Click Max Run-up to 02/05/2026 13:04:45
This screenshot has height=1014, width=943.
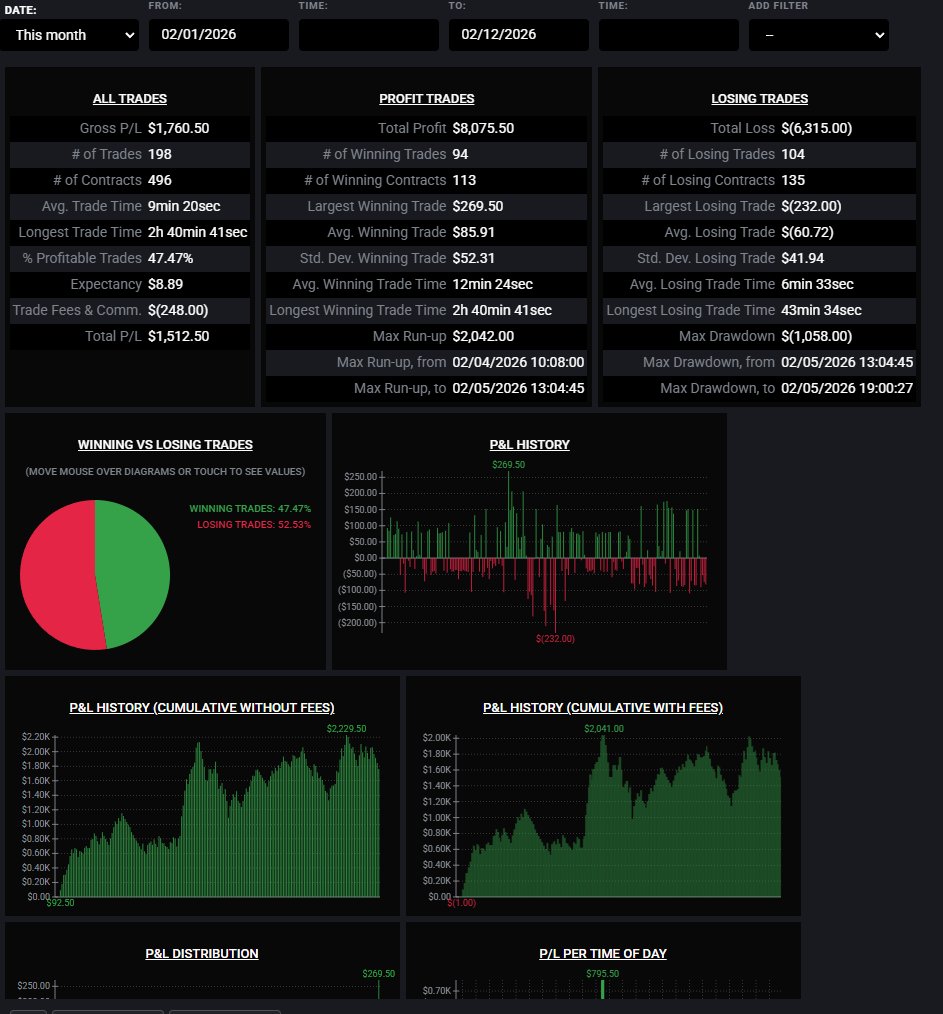coord(518,388)
